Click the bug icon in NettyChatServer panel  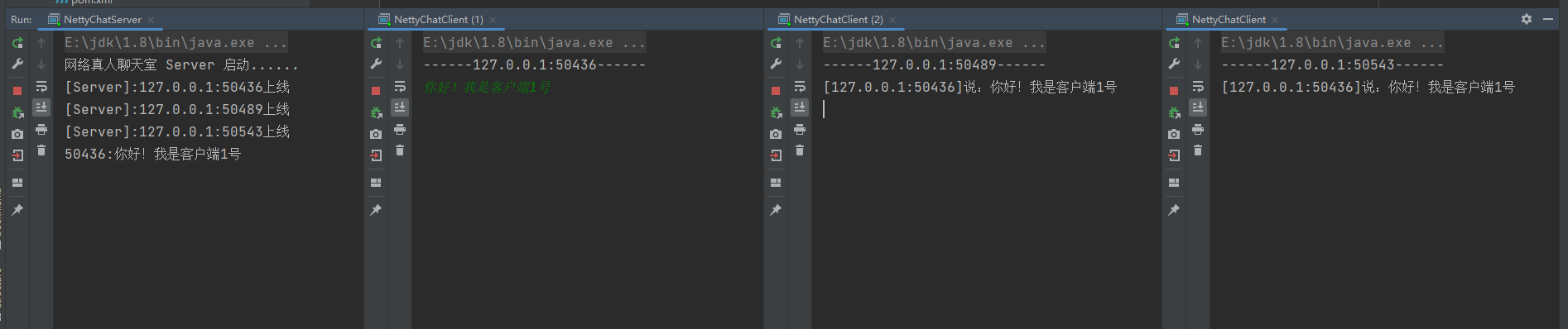17,112
